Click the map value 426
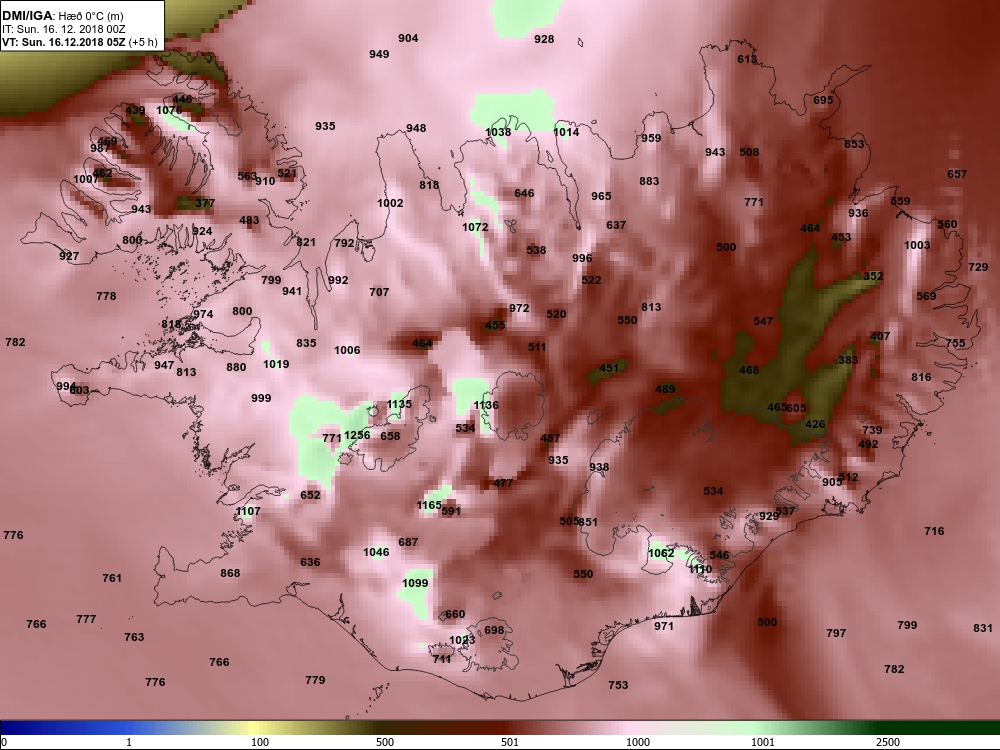Image resolution: width=1000 pixels, height=750 pixels. tap(815, 424)
